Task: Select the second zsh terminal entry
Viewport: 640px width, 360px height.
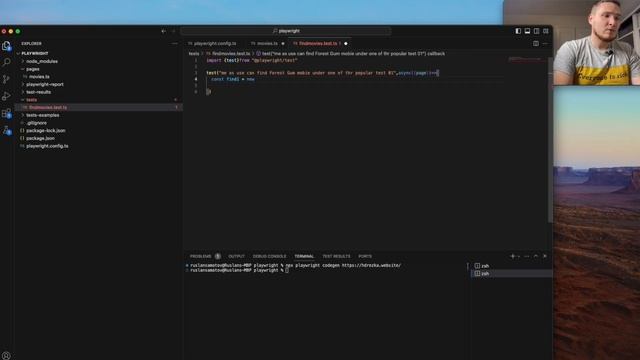Action: [x=512, y=273]
